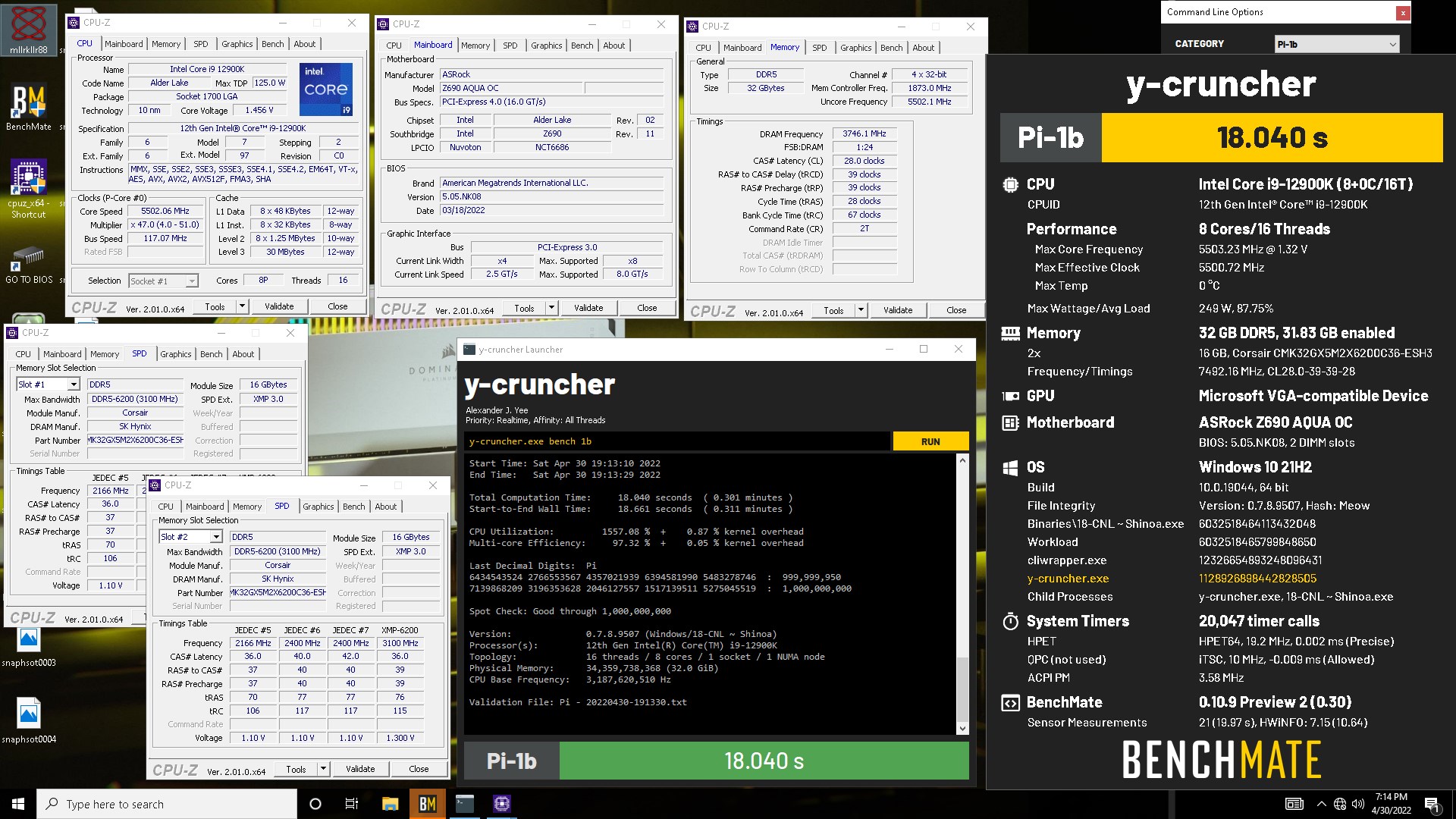Select the GO TO BIOS desktop icon
1456x819 pixels.
click(29, 265)
